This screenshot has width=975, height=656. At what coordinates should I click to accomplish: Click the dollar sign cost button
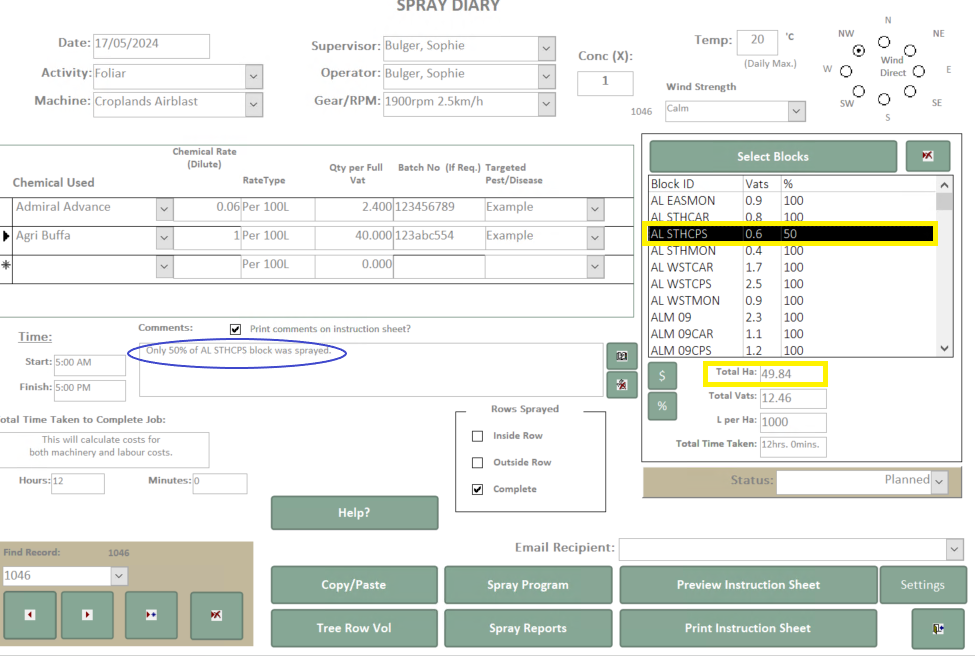[662, 376]
